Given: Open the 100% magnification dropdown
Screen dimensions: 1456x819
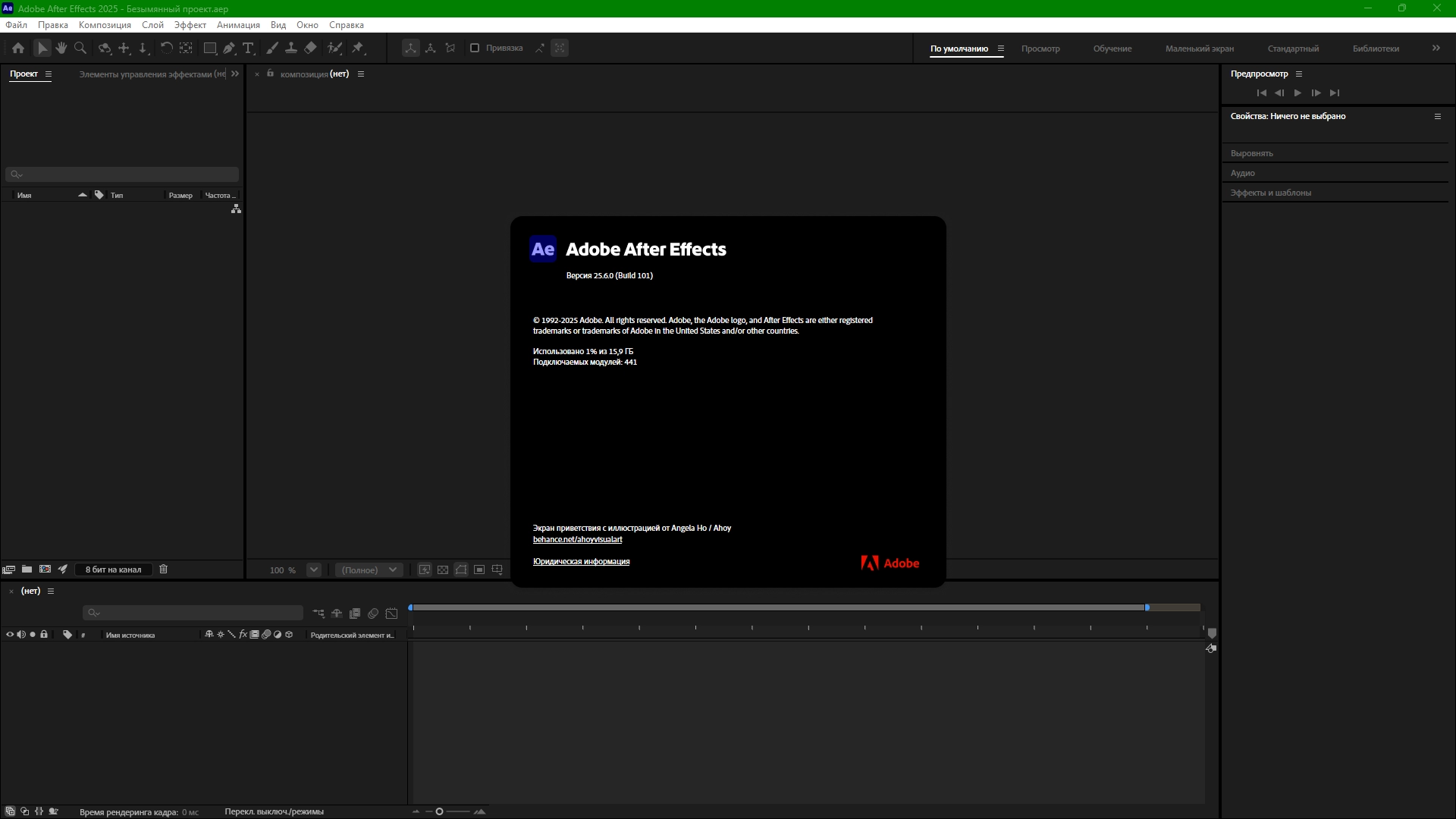Looking at the screenshot, I should tap(314, 570).
